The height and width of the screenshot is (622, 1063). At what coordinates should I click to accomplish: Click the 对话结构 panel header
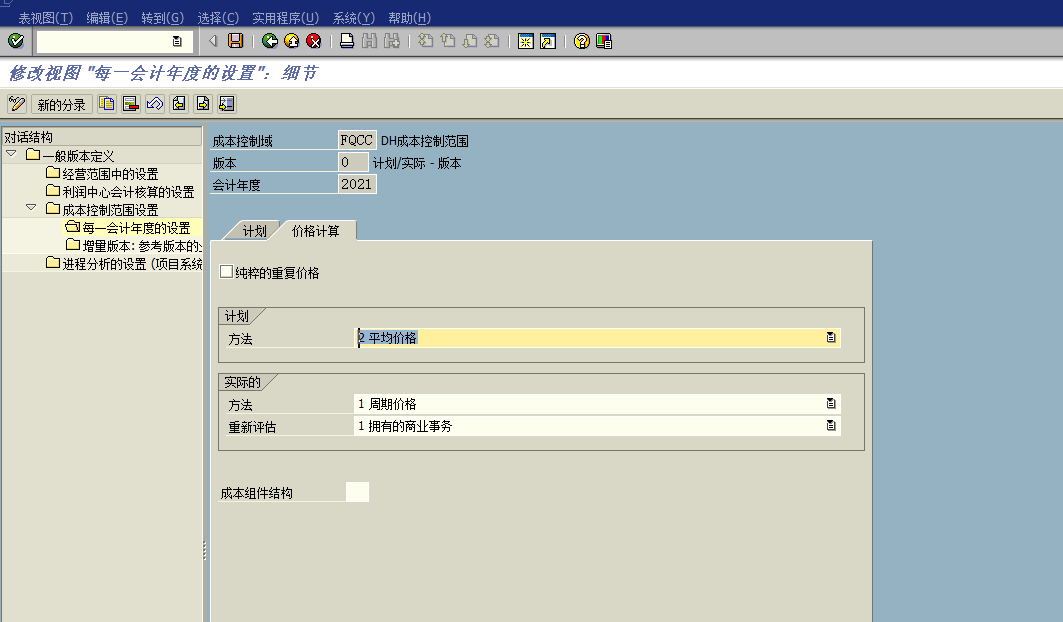[x=102, y=136]
